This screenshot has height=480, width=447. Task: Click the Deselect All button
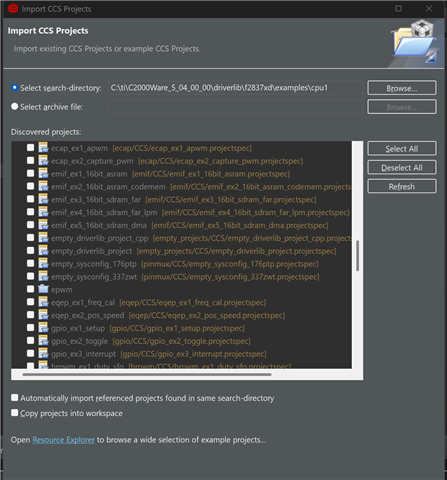[402, 168]
